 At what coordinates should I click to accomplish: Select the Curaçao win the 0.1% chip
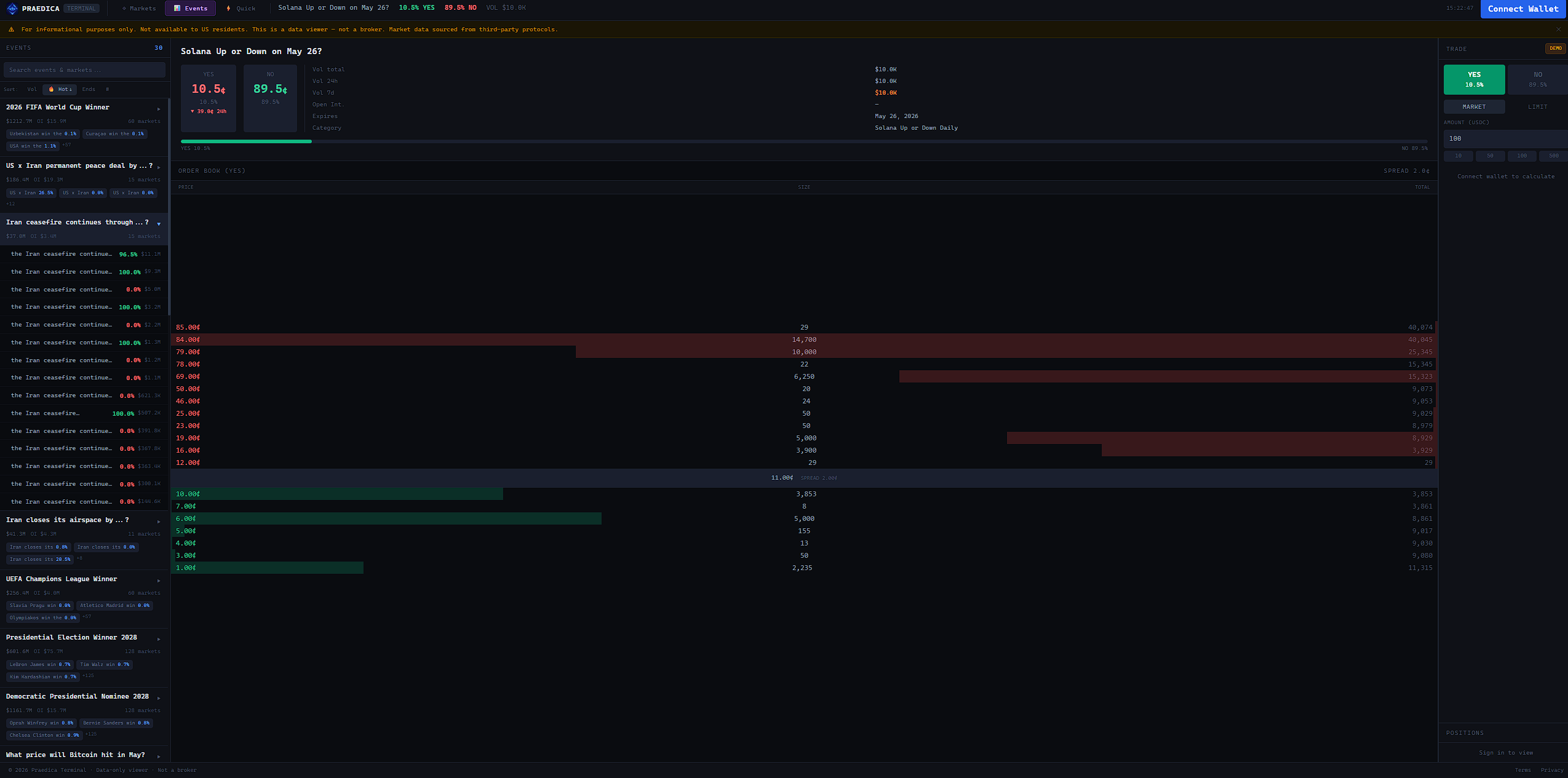point(114,134)
